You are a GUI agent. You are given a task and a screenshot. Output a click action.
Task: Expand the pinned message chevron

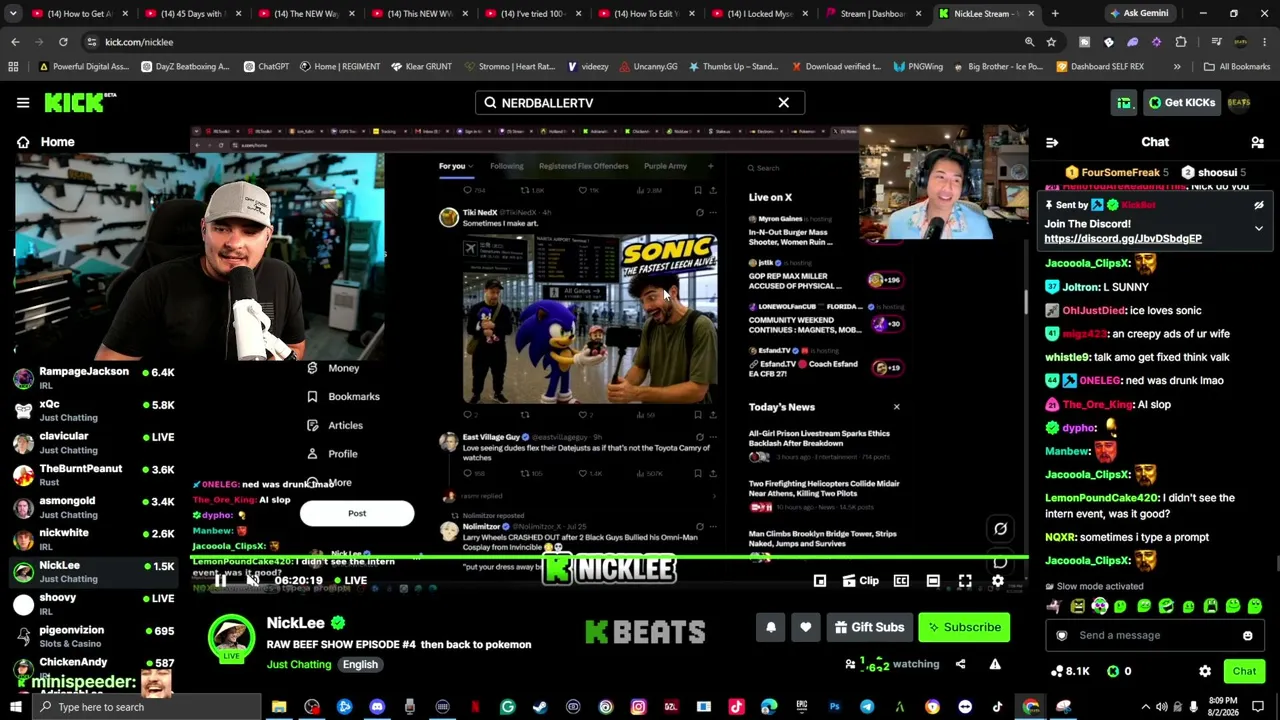(1259, 229)
